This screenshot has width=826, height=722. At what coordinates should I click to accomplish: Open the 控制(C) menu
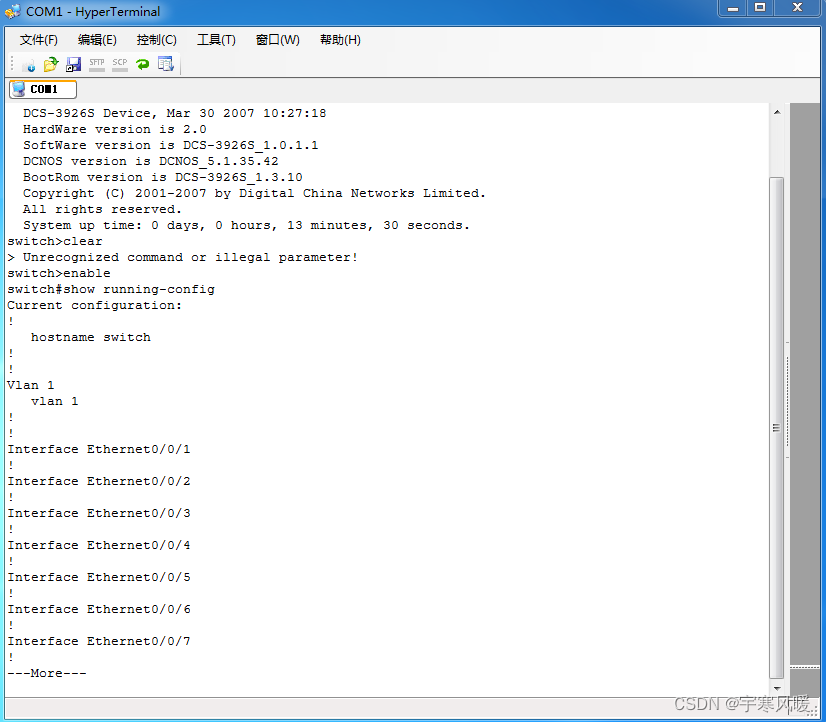click(156, 40)
